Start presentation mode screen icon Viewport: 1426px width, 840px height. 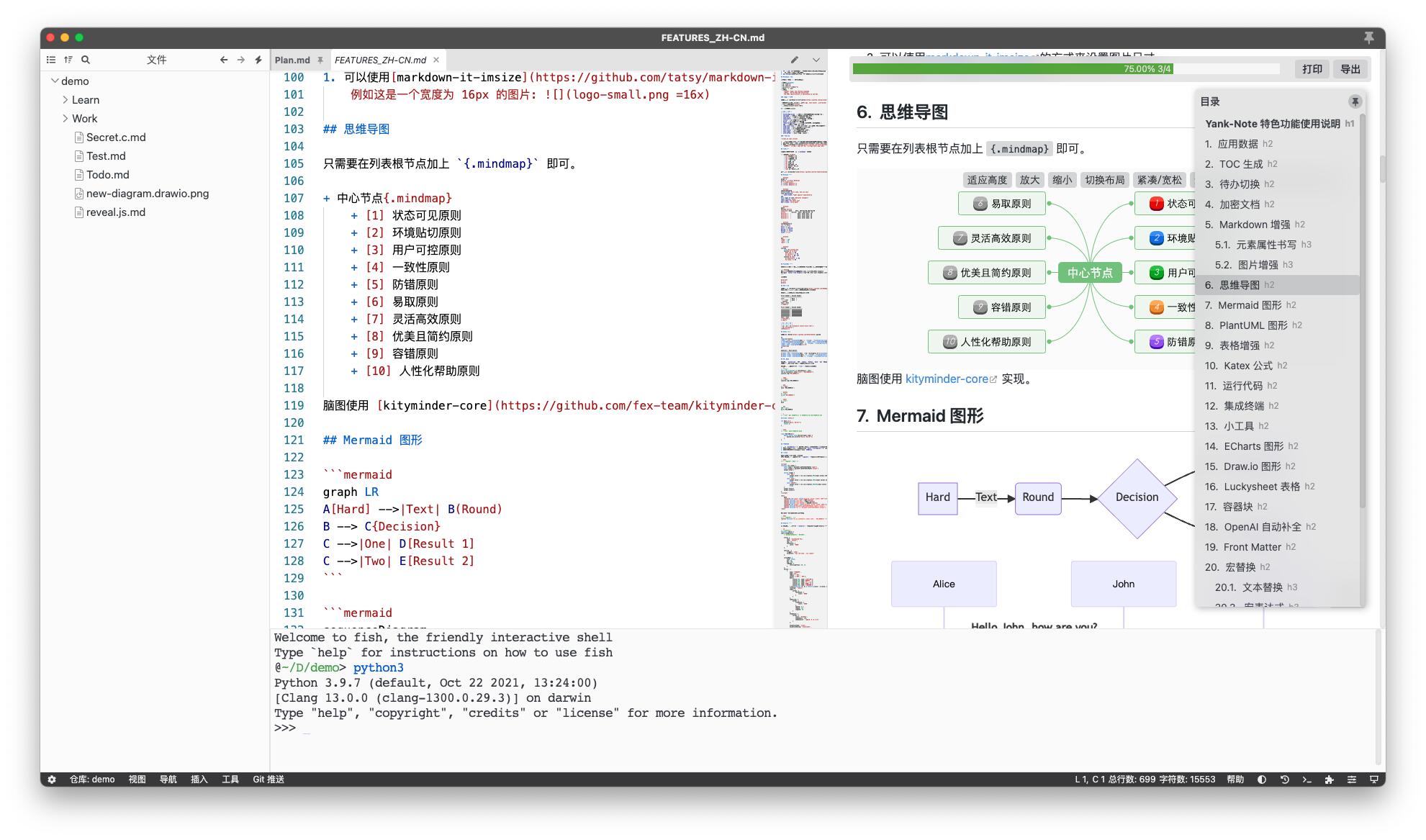click(1373, 779)
